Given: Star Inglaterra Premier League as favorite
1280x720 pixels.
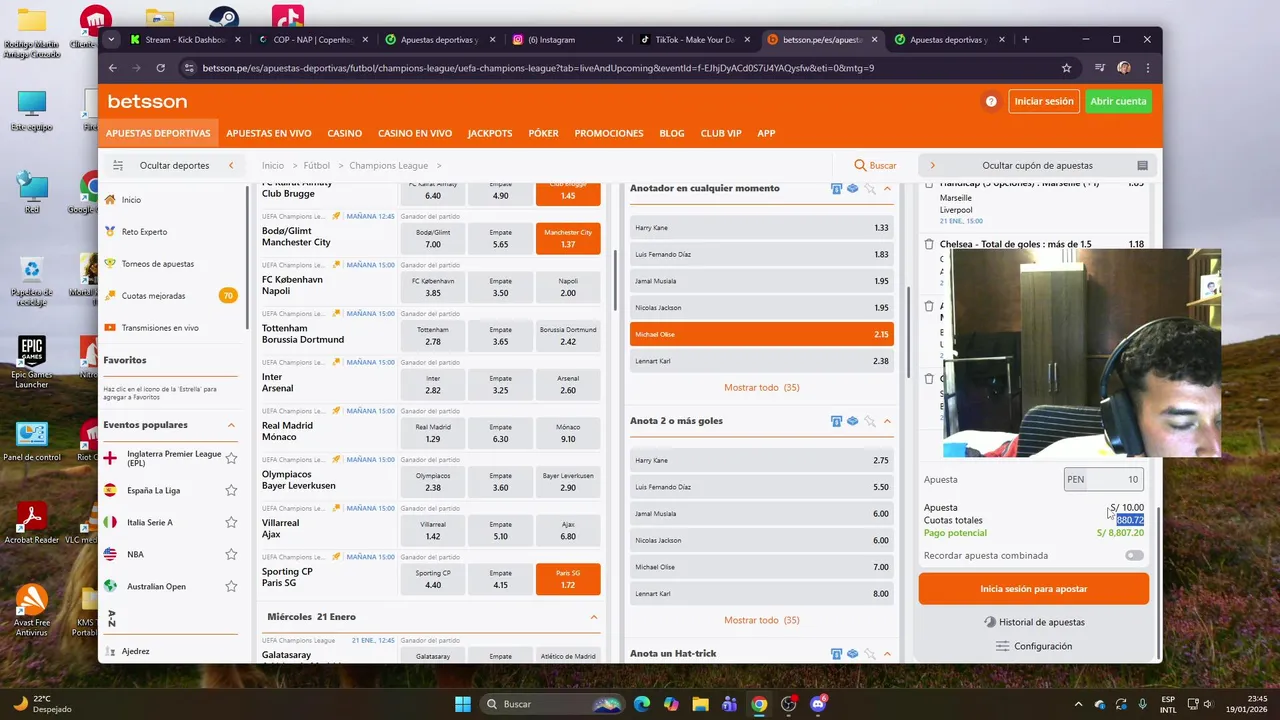Looking at the screenshot, I should 231,458.
